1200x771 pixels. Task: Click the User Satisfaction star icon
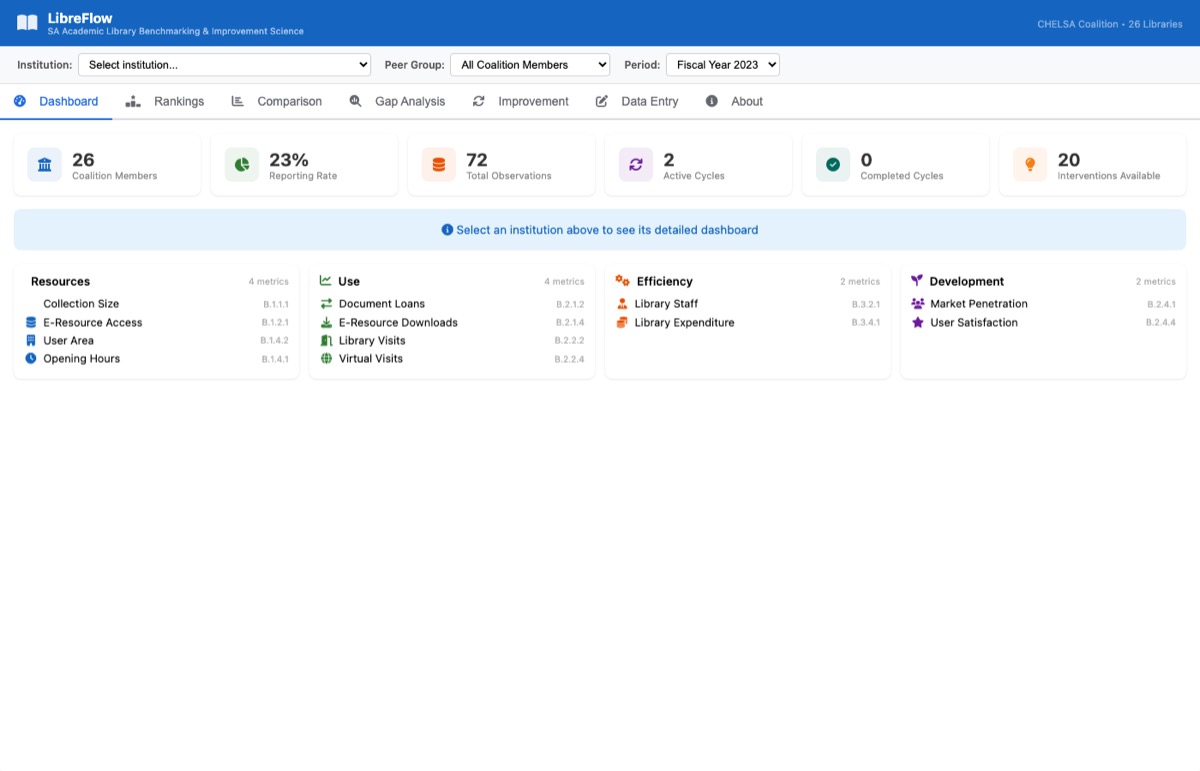[917, 323]
